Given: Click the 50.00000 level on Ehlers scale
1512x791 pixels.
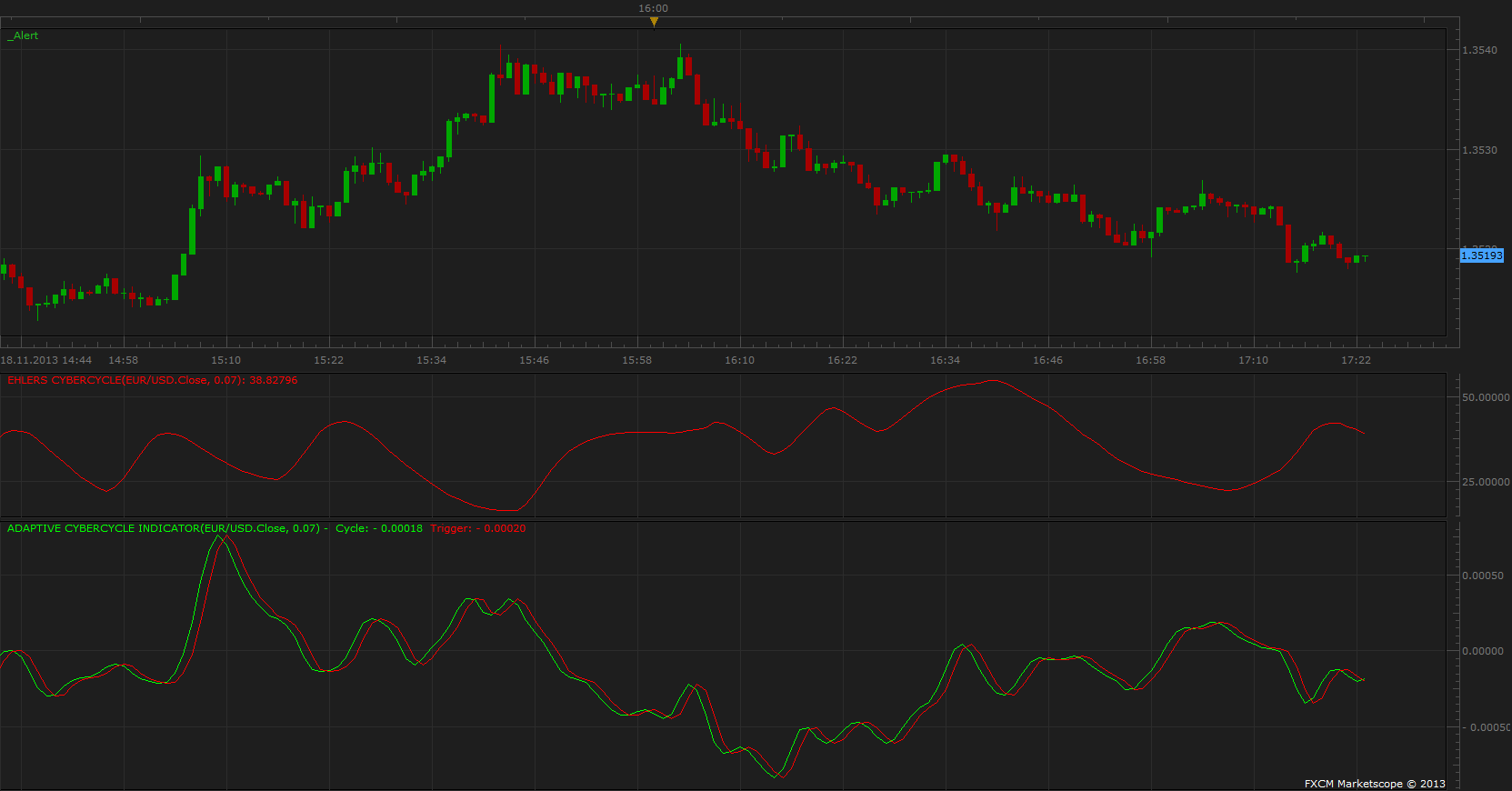Looking at the screenshot, I should tap(1486, 397).
